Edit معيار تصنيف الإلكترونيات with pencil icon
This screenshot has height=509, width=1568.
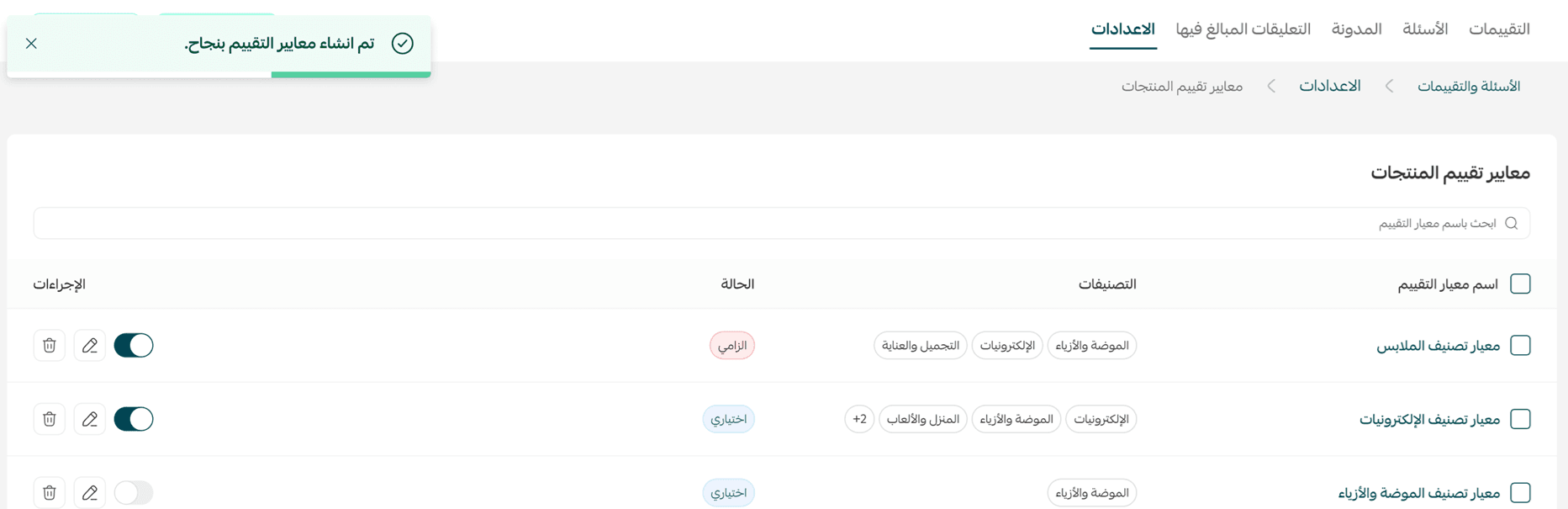click(90, 419)
